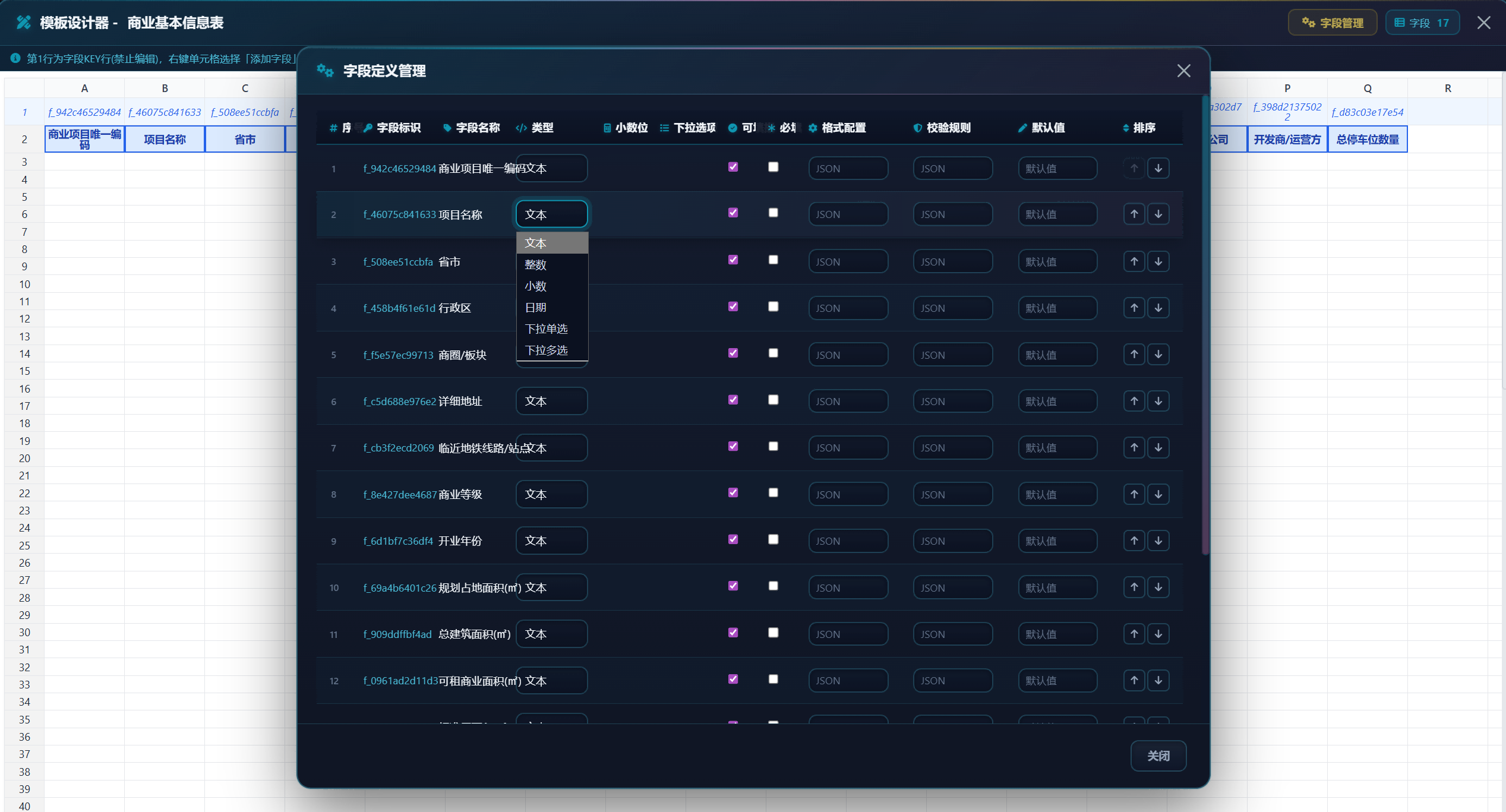Move 商业项目唯一编码 row down arrow

coord(1158,168)
